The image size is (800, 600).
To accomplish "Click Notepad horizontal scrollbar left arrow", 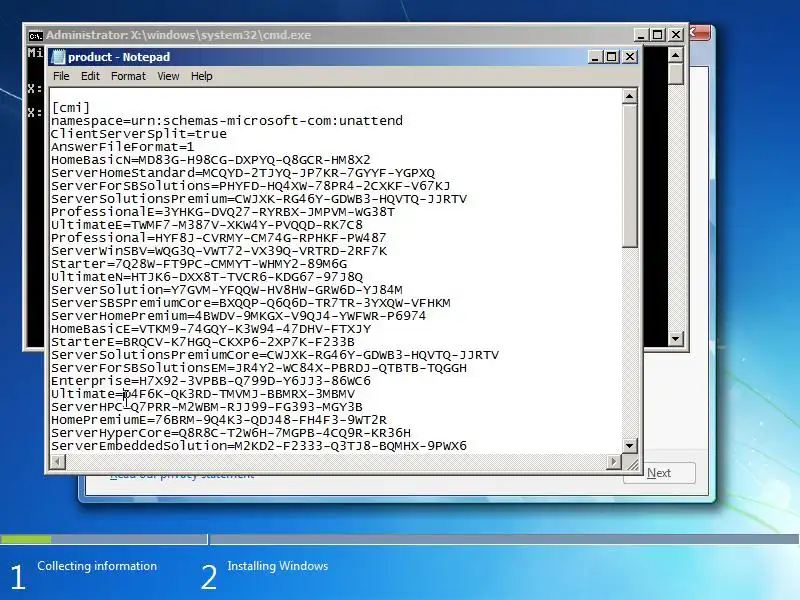I will click(x=58, y=462).
